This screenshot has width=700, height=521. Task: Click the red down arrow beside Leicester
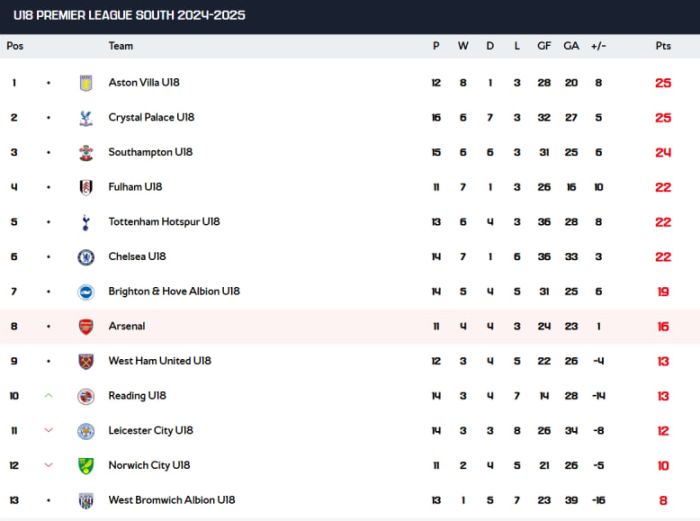(49, 430)
